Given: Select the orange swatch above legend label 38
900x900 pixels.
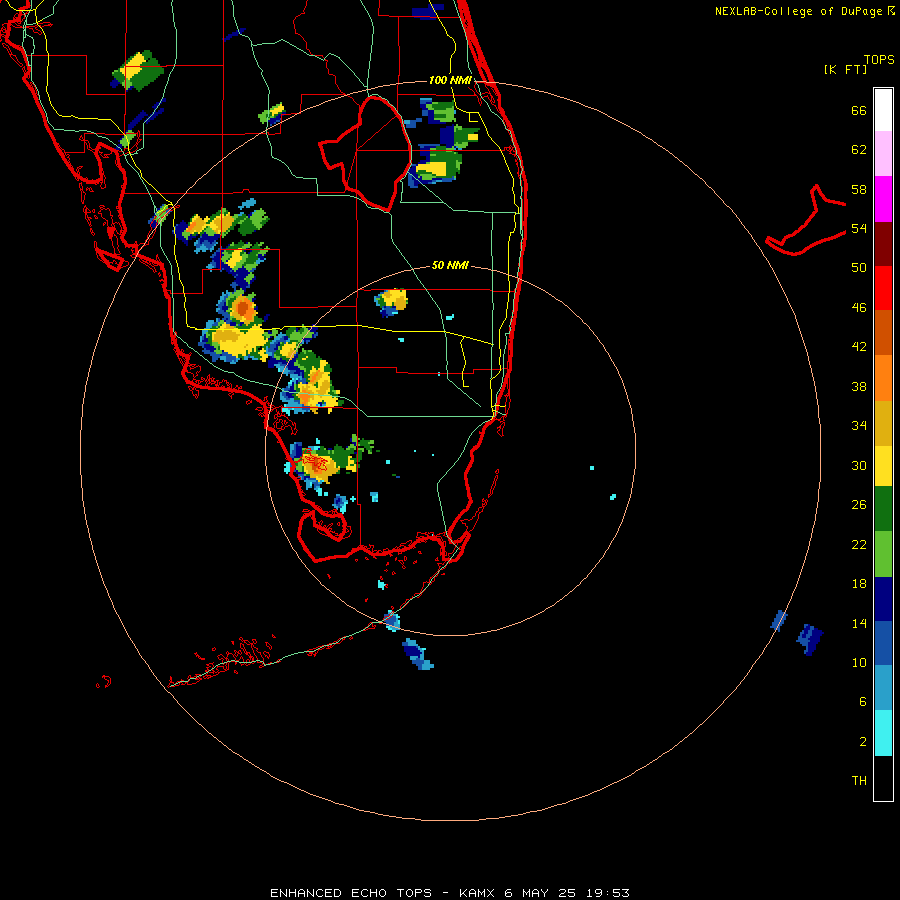Looking at the screenshot, I should point(883,378).
